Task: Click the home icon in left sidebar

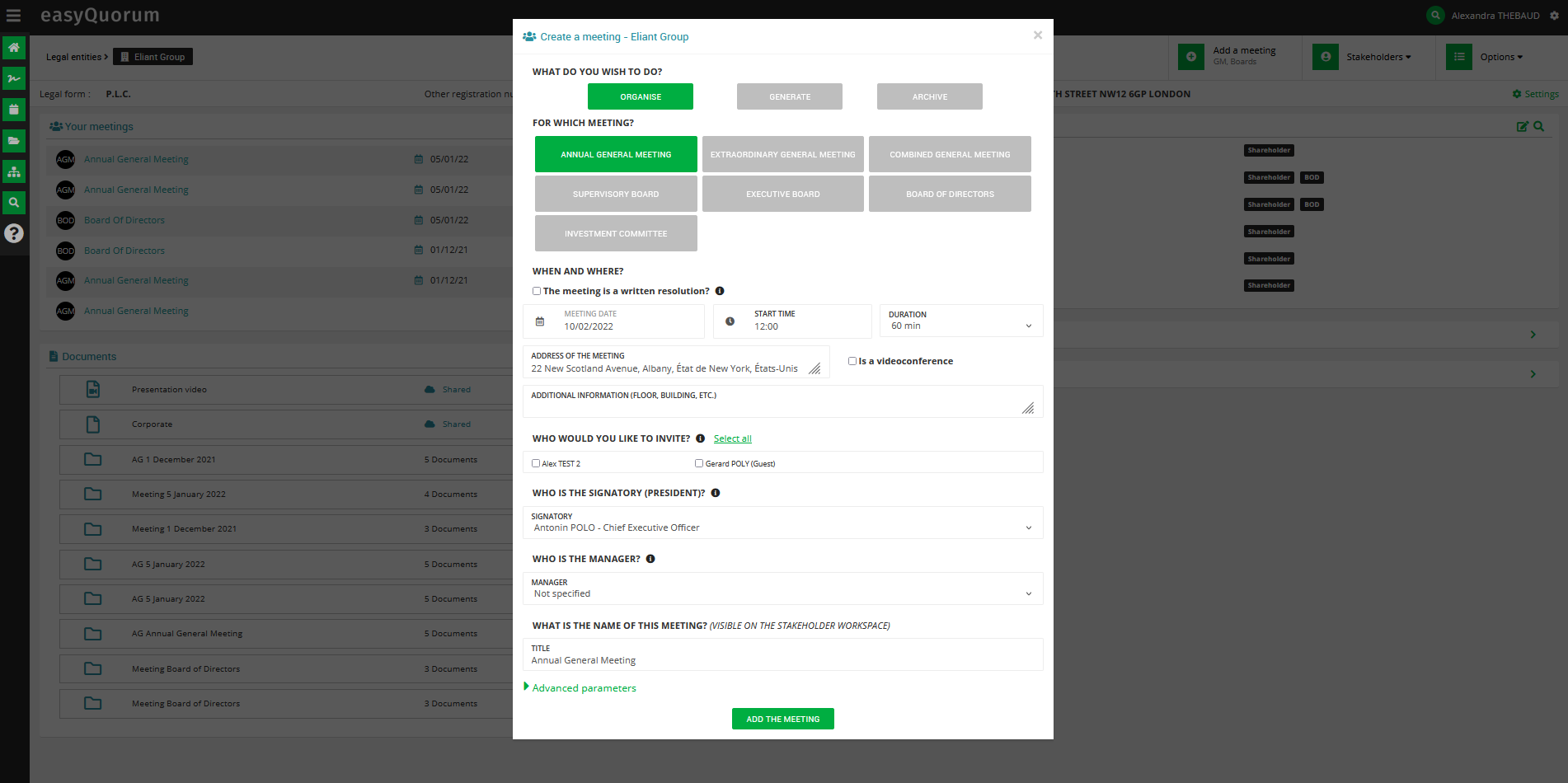Action: click(14, 48)
